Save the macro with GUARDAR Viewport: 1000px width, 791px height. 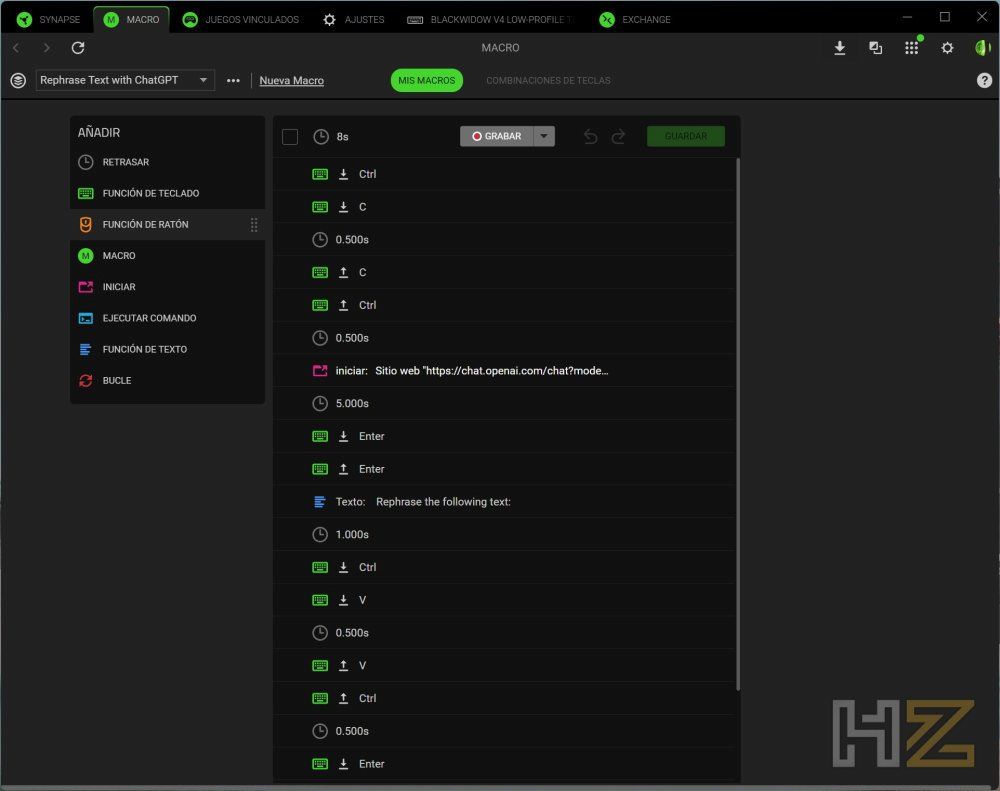(x=685, y=136)
